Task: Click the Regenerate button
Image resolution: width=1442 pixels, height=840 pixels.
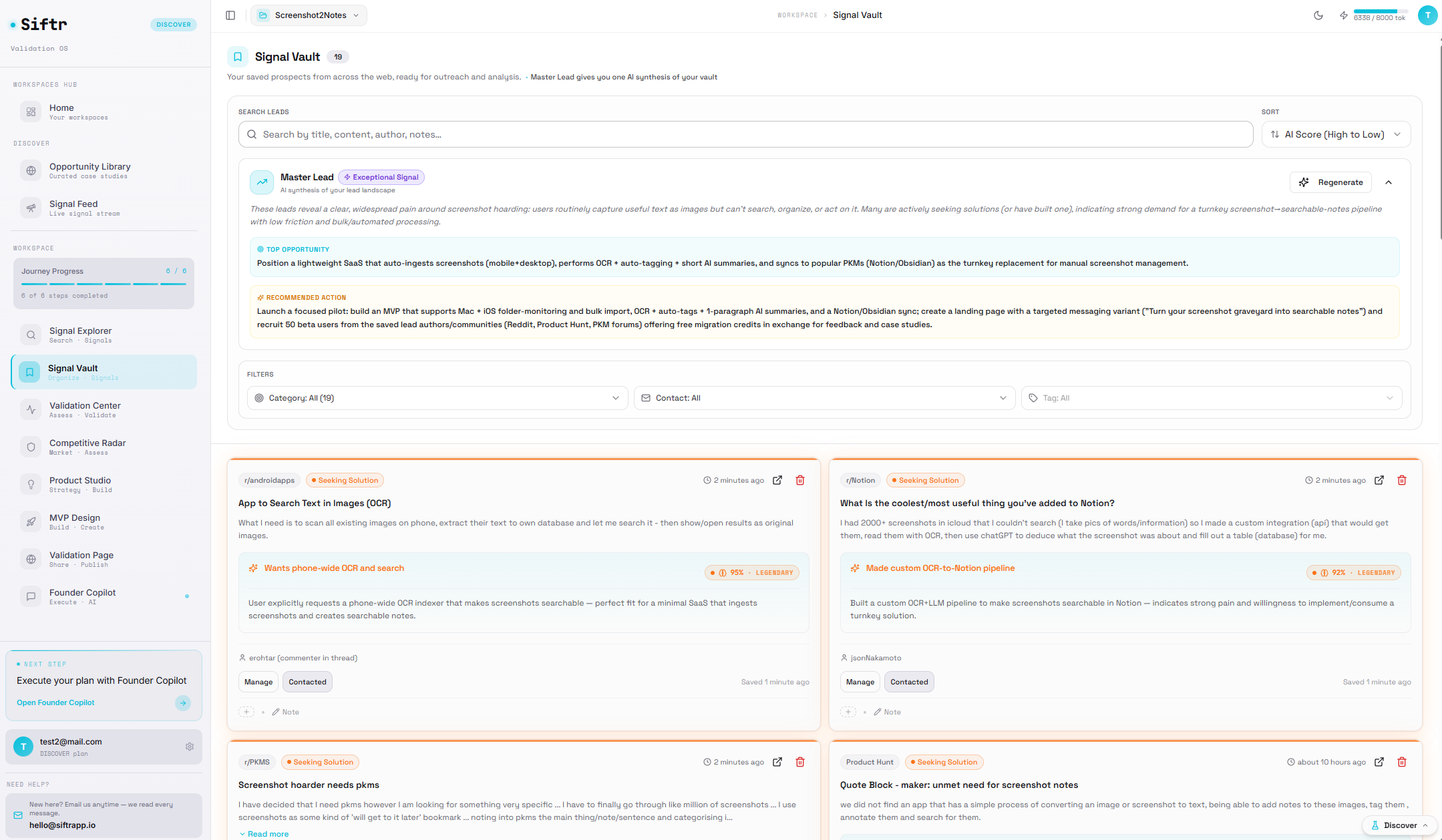Action: [1330, 182]
